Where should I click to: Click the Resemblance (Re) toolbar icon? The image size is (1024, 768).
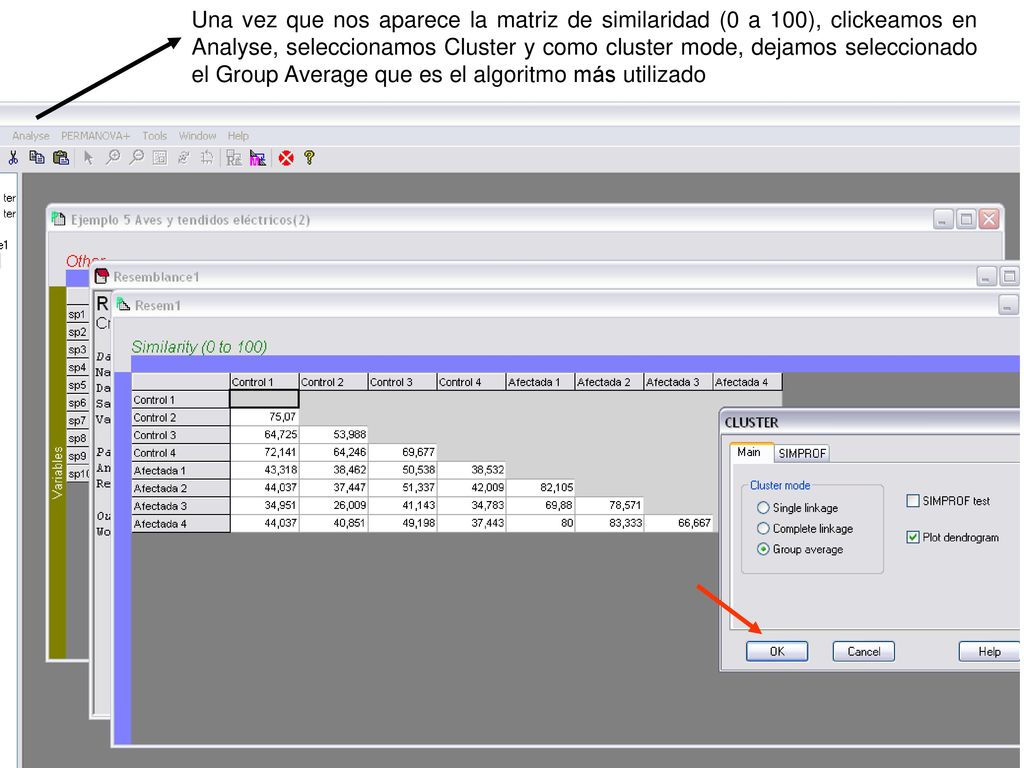click(234, 158)
